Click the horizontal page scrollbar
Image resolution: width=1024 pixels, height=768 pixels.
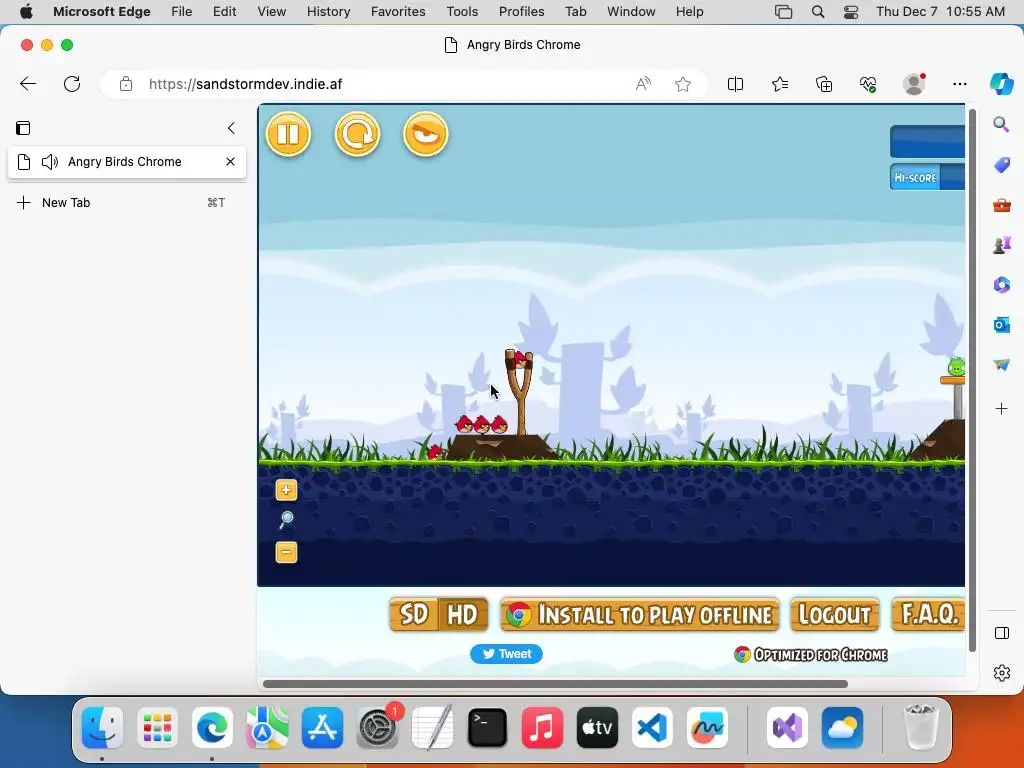pos(555,684)
